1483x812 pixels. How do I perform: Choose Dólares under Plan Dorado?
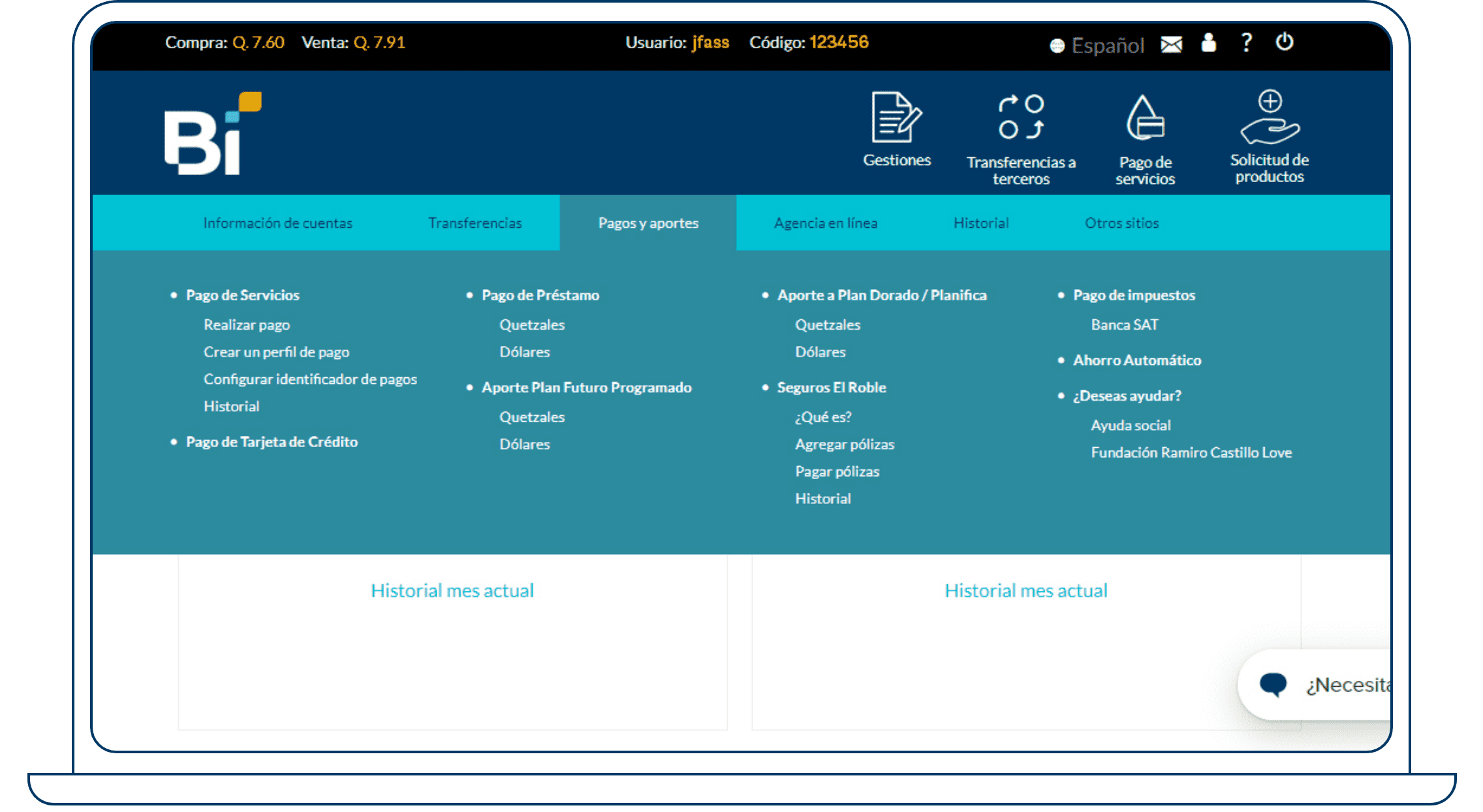tap(820, 352)
